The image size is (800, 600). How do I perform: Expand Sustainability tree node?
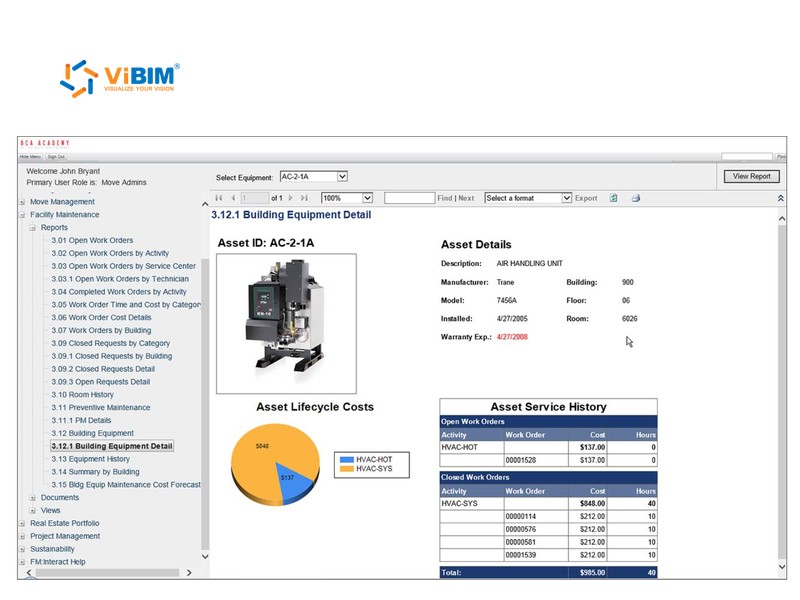22,549
